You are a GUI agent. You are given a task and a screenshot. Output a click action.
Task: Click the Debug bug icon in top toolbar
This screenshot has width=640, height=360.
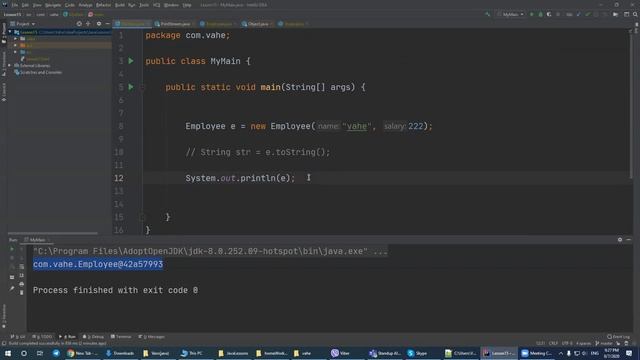tap(540, 14)
